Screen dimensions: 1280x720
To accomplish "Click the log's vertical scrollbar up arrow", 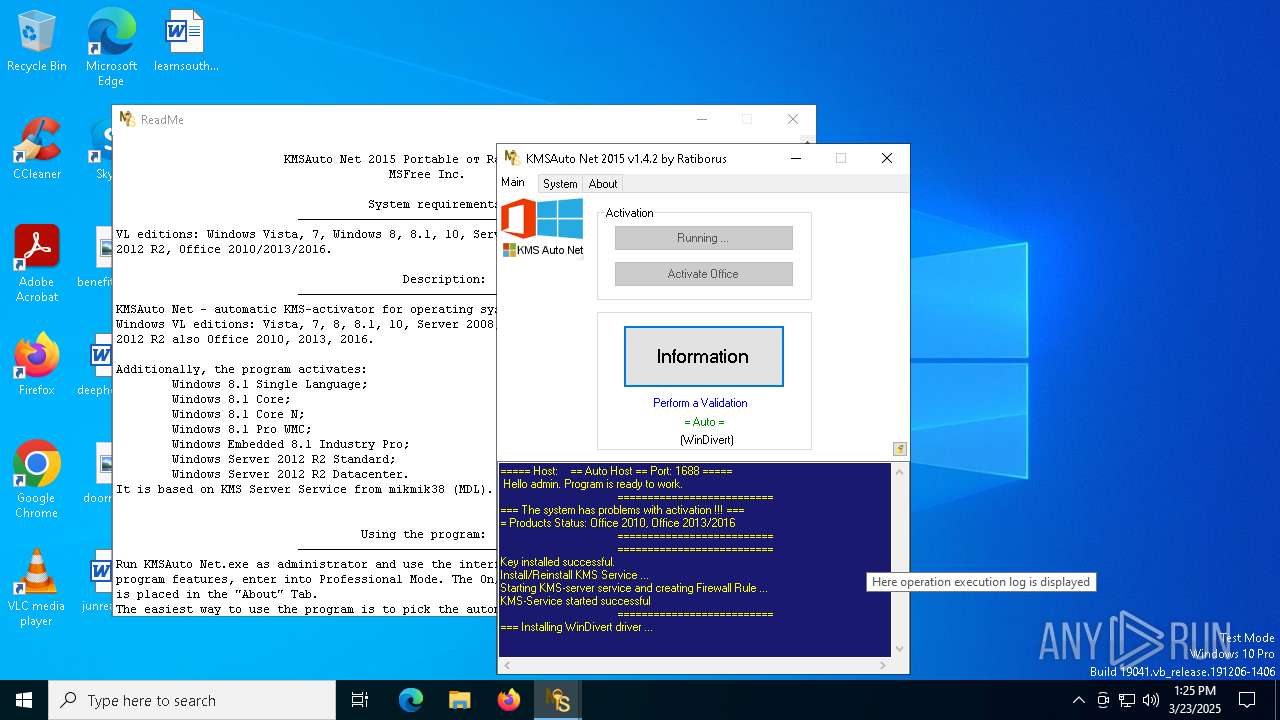I will 899,471.
